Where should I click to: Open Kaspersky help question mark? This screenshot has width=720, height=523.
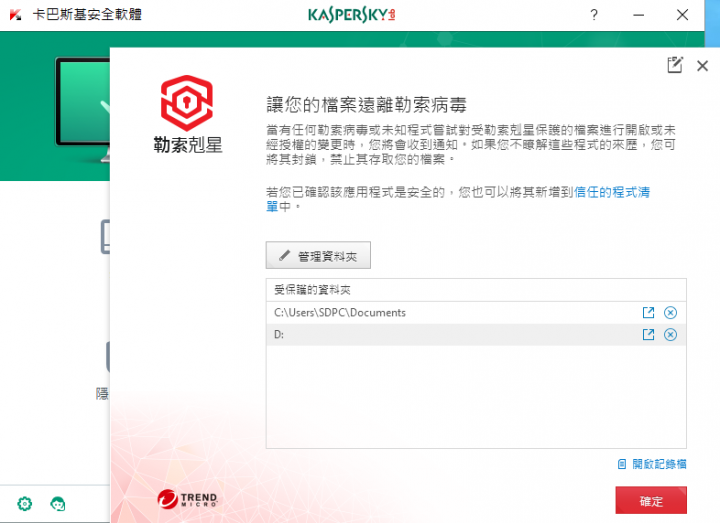pyautogui.click(x=594, y=15)
